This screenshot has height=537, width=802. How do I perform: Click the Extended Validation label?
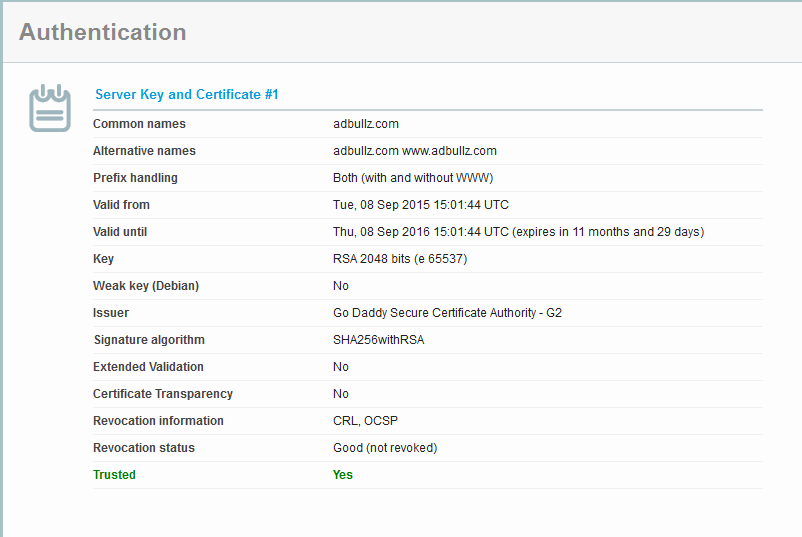[x=148, y=367]
